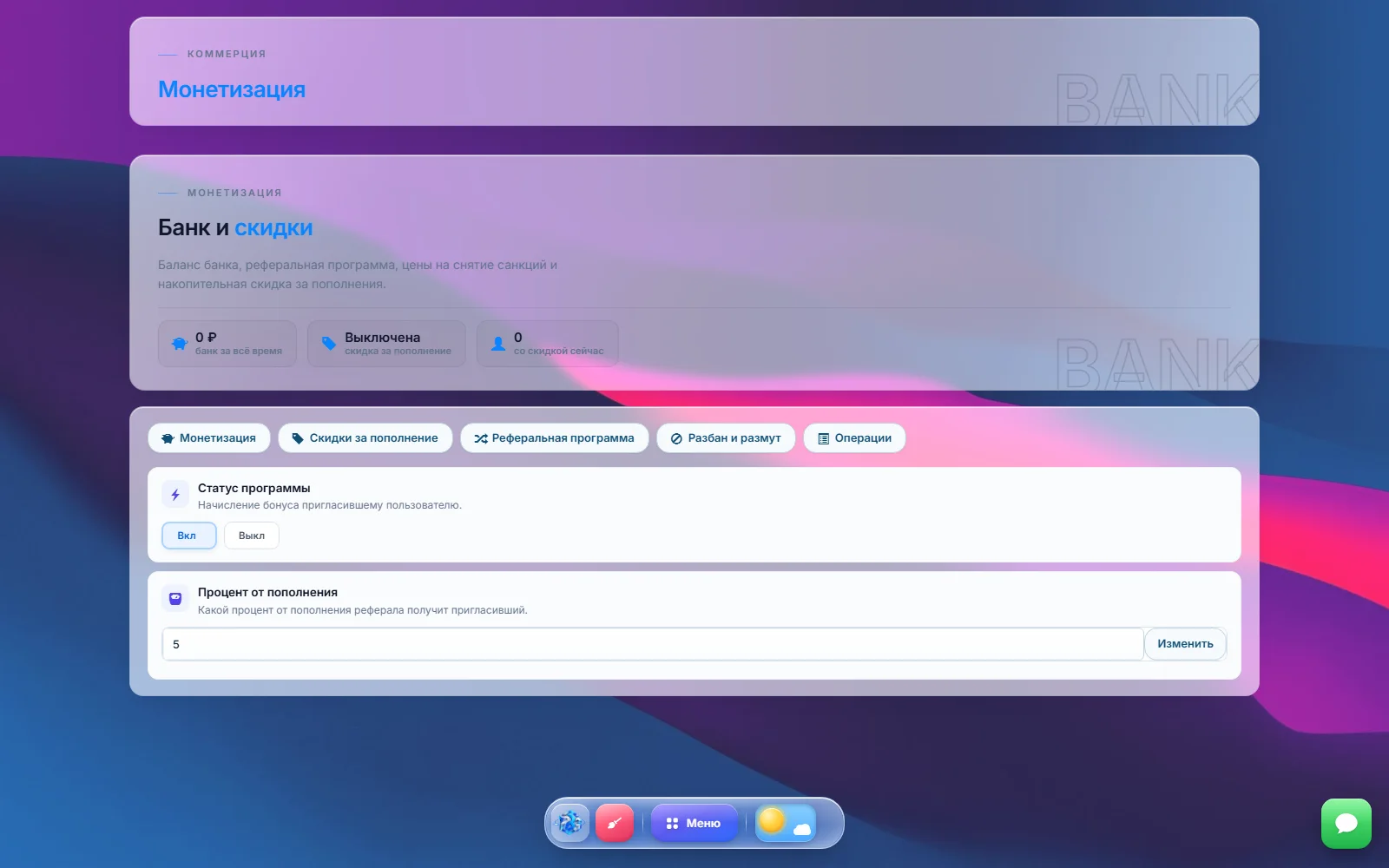
Task: Click the piggy bank icon in the bank total card
Action: 179,344
